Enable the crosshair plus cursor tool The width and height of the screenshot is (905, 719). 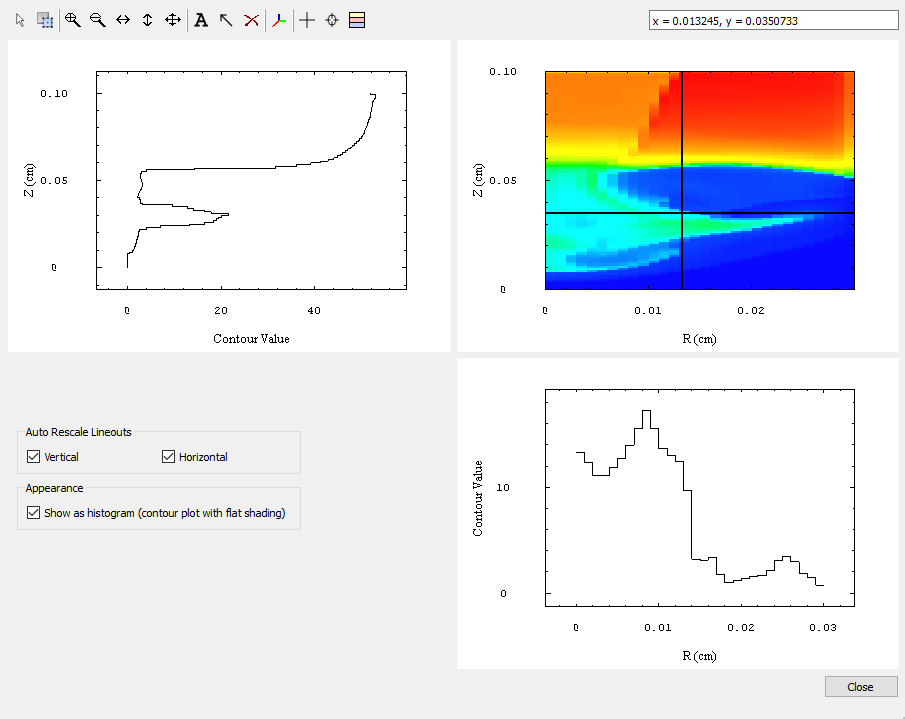tap(307, 20)
